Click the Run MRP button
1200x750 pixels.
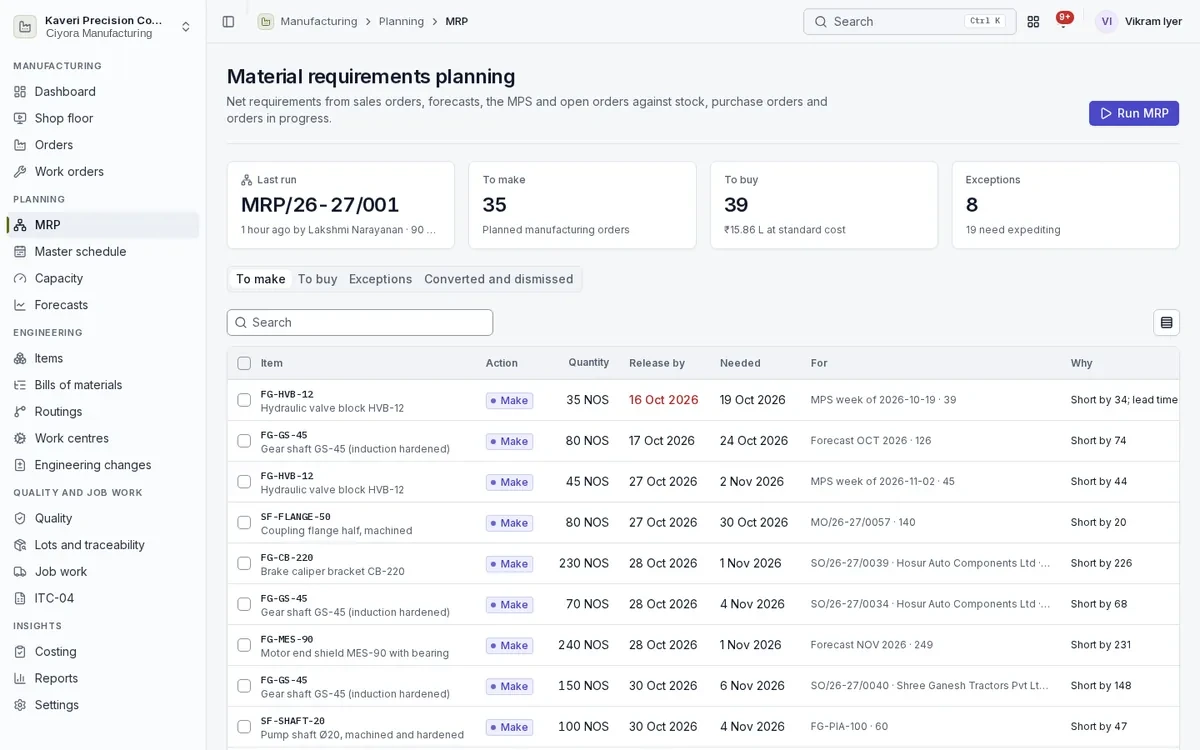pos(1134,113)
